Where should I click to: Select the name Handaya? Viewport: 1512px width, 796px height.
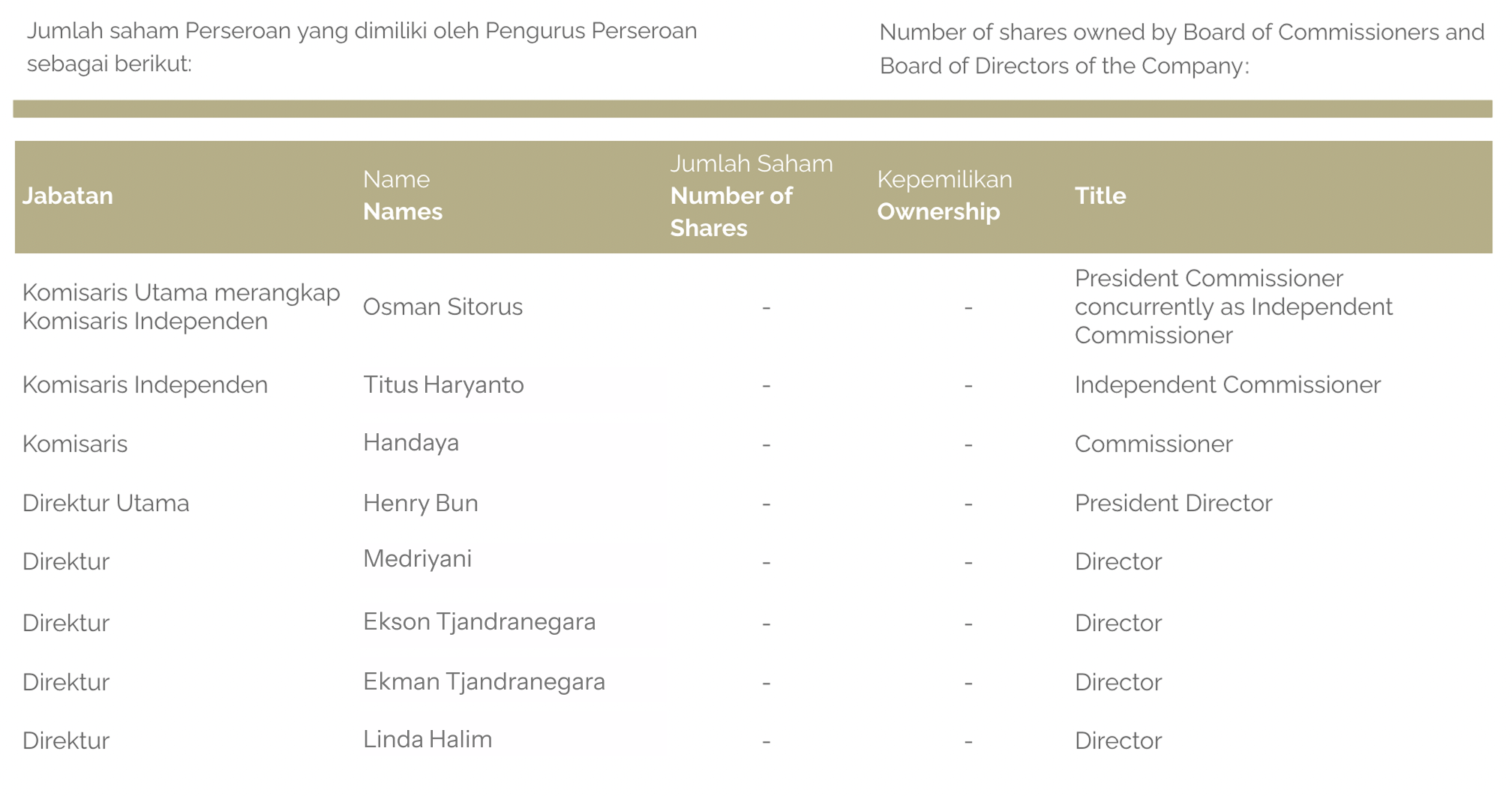pos(411,442)
